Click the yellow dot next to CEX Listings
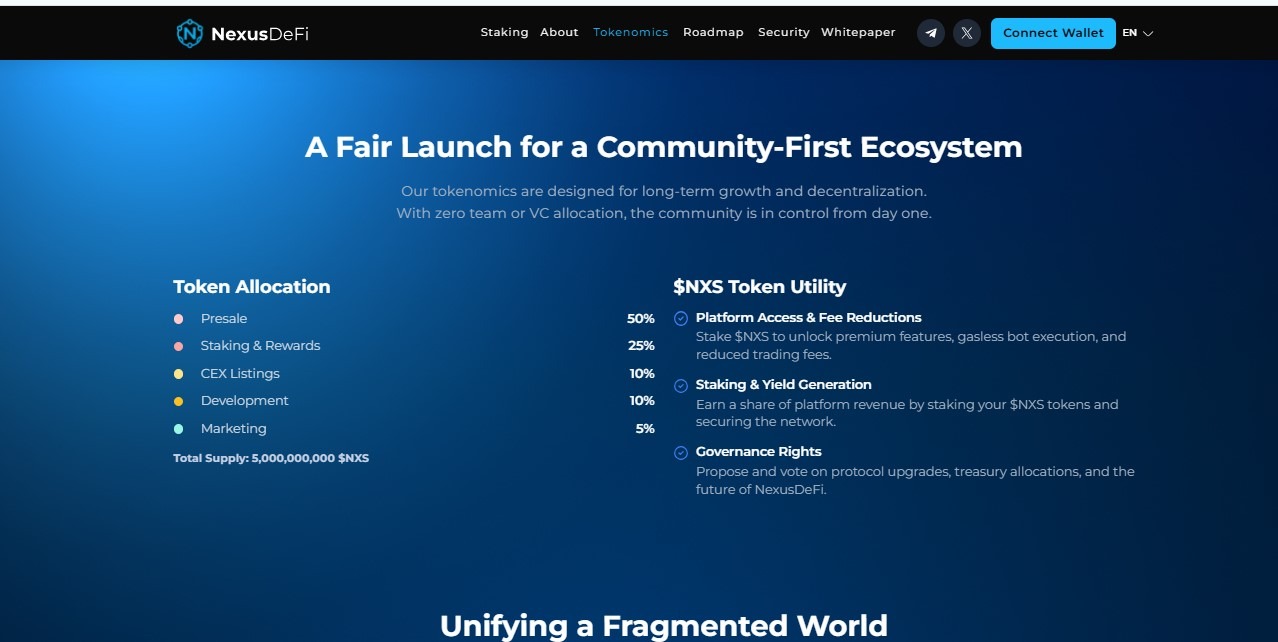Image resolution: width=1278 pixels, height=642 pixels. tap(180, 373)
